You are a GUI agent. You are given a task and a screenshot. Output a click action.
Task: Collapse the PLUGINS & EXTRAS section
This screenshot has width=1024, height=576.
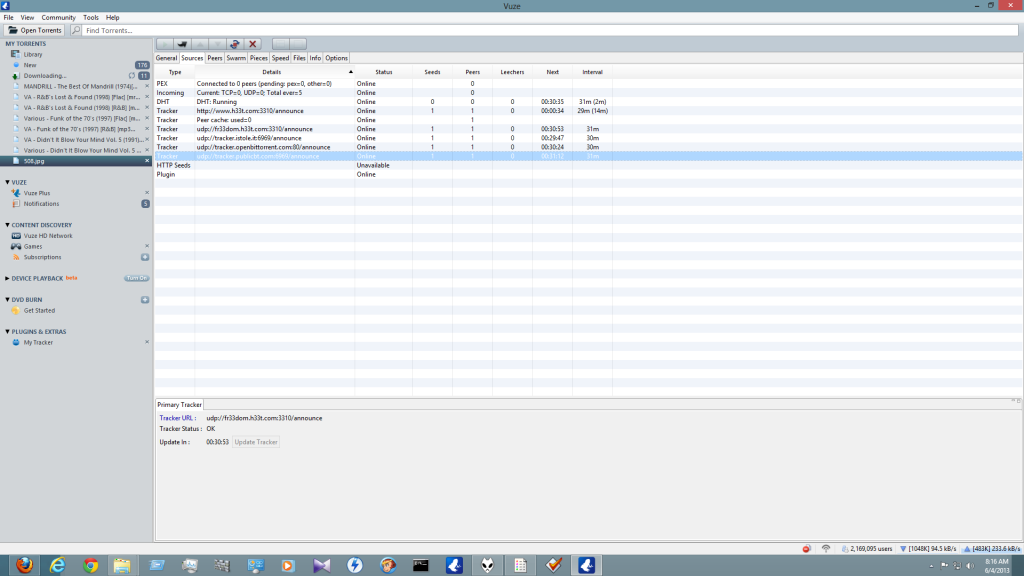pyautogui.click(x=7, y=332)
